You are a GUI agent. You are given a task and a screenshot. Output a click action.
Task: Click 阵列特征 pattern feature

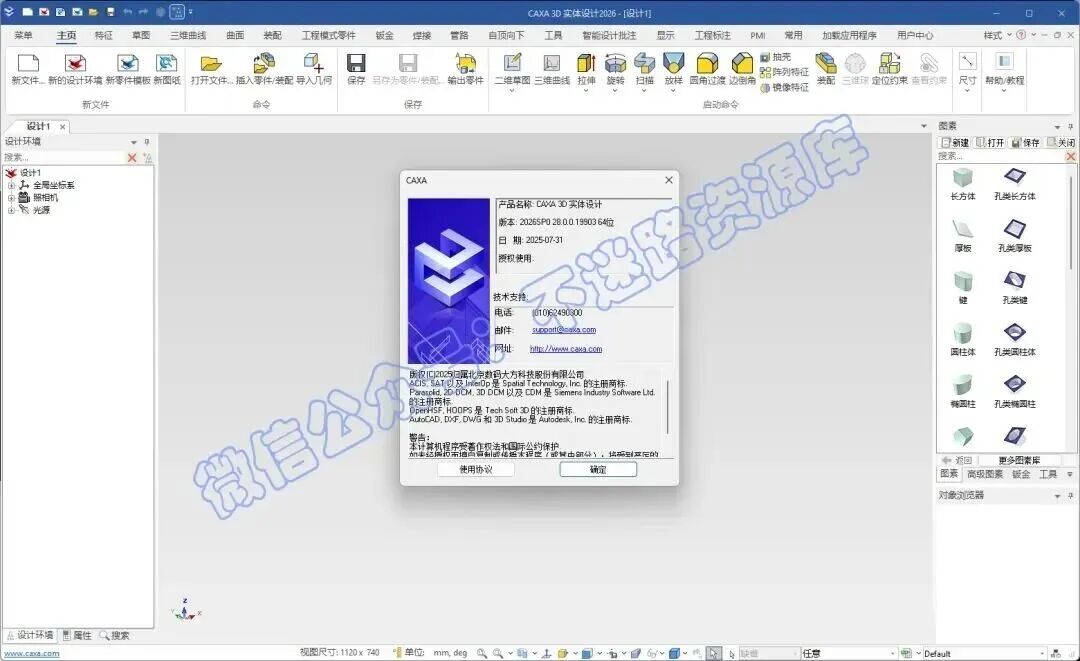pos(785,72)
